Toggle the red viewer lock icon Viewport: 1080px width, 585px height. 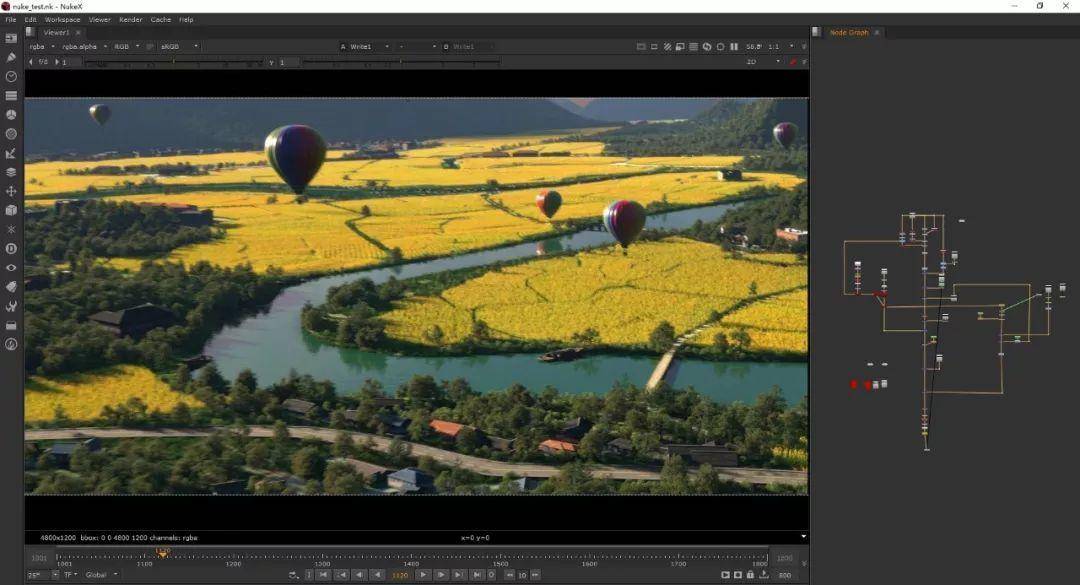coord(793,62)
